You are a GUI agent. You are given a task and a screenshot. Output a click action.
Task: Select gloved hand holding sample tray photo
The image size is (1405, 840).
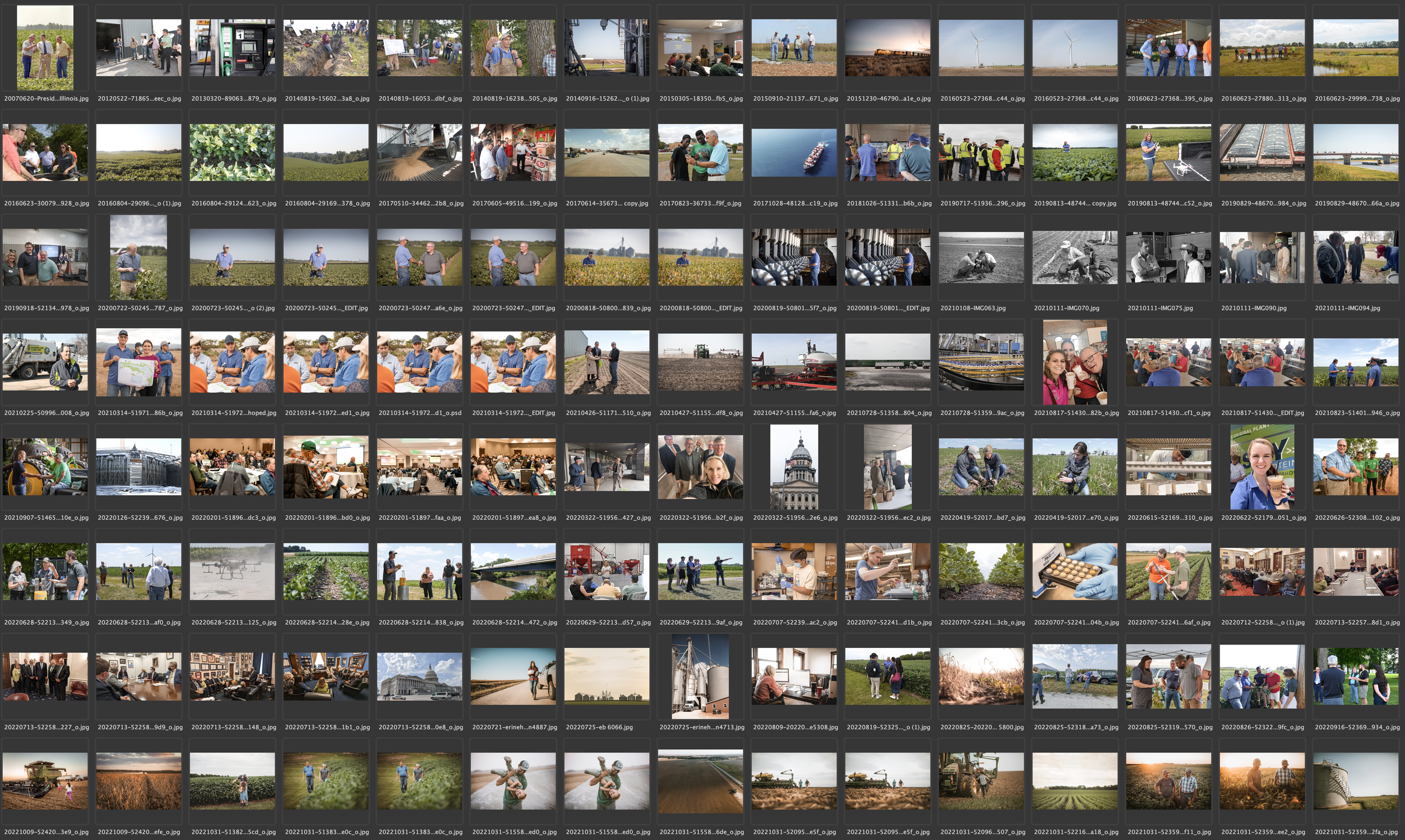(x=1075, y=571)
